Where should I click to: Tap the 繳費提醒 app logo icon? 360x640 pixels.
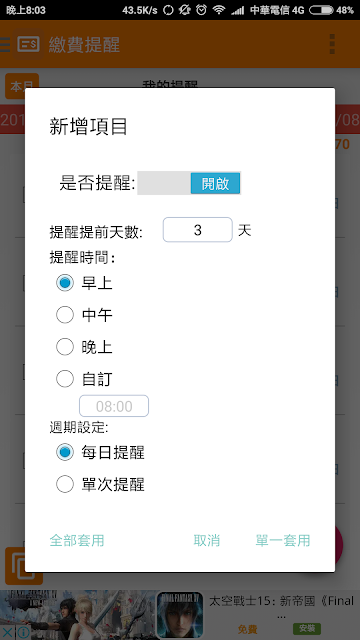coord(28,44)
